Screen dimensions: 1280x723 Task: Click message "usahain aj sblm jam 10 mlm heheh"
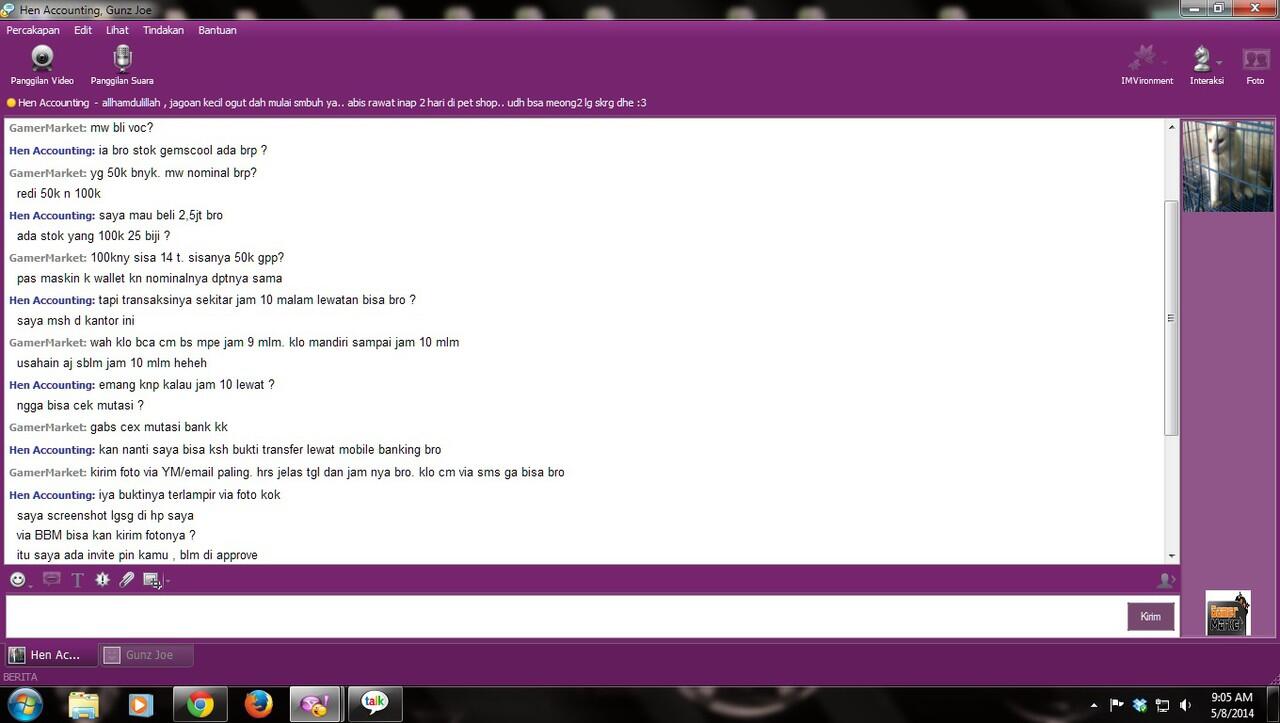[112, 363]
